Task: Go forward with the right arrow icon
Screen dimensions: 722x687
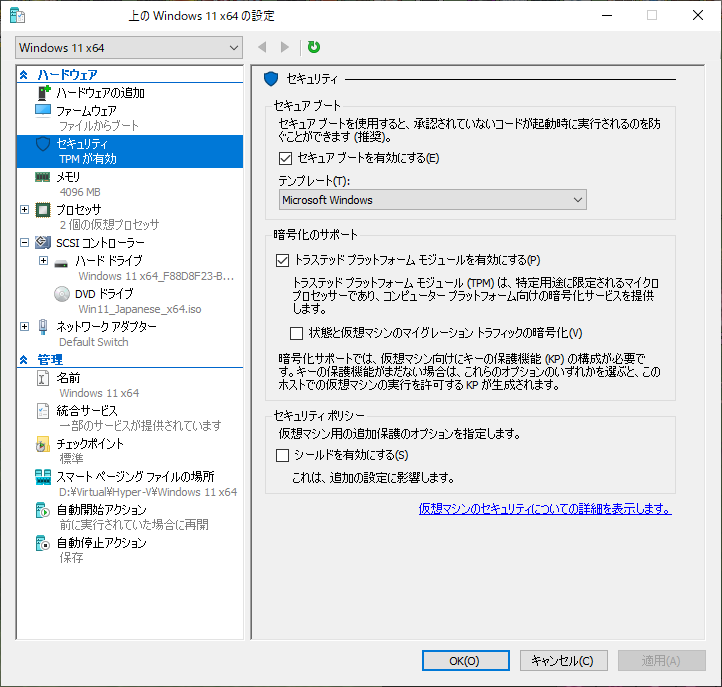Action: coord(285,47)
